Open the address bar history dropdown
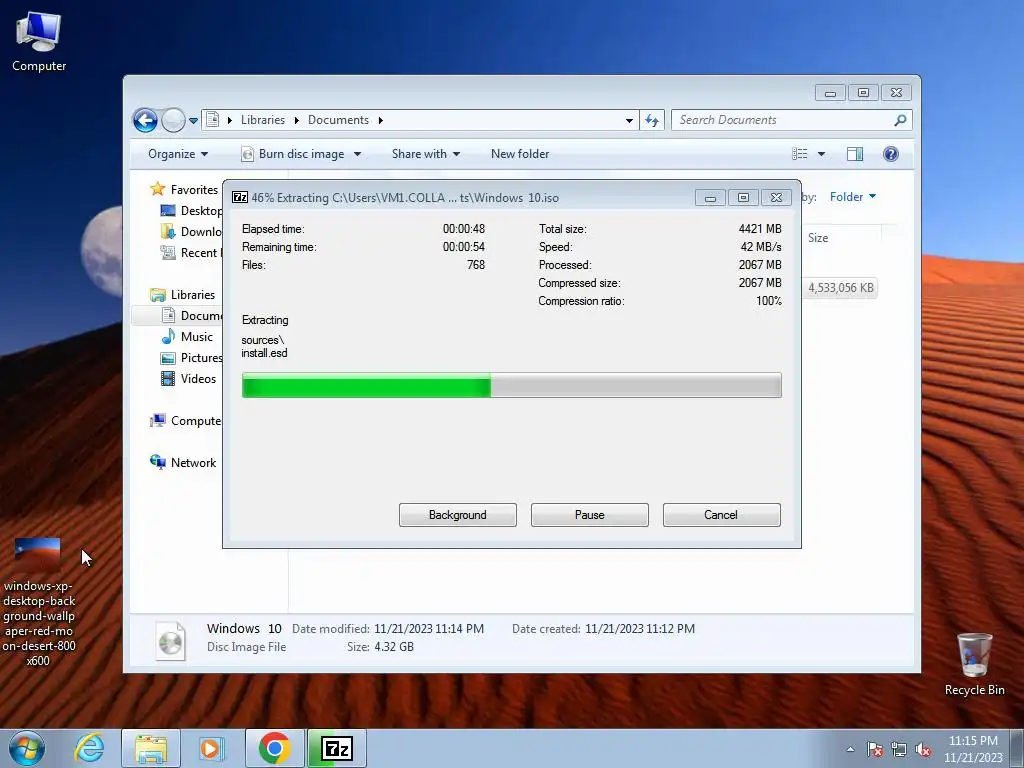The height and width of the screenshot is (768, 1024). pyautogui.click(x=629, y=120)
